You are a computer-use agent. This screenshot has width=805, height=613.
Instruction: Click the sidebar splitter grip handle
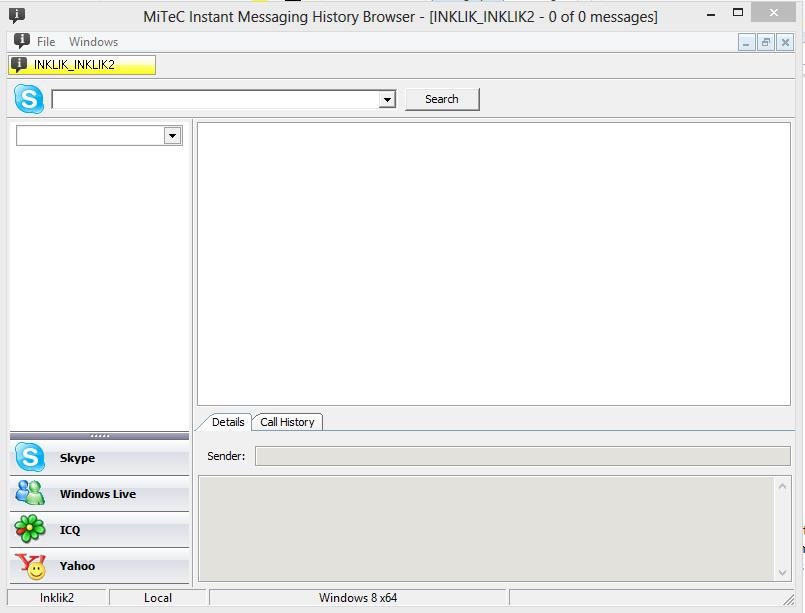[99, 436]
